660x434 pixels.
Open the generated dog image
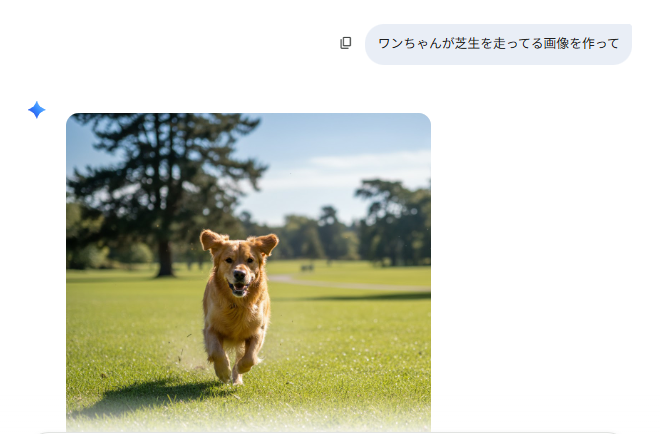pyautogui.click(x=248, y=270)
